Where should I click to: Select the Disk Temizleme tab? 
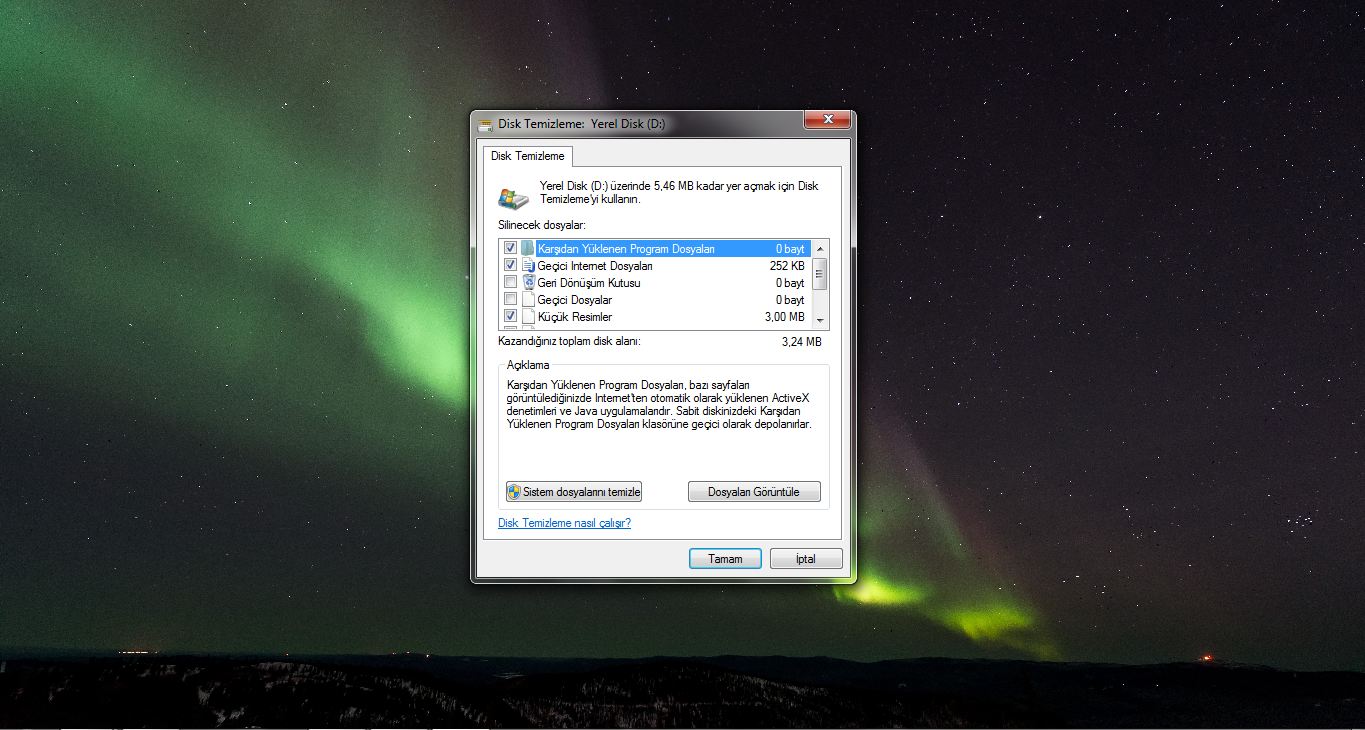(x=528, y=156)
